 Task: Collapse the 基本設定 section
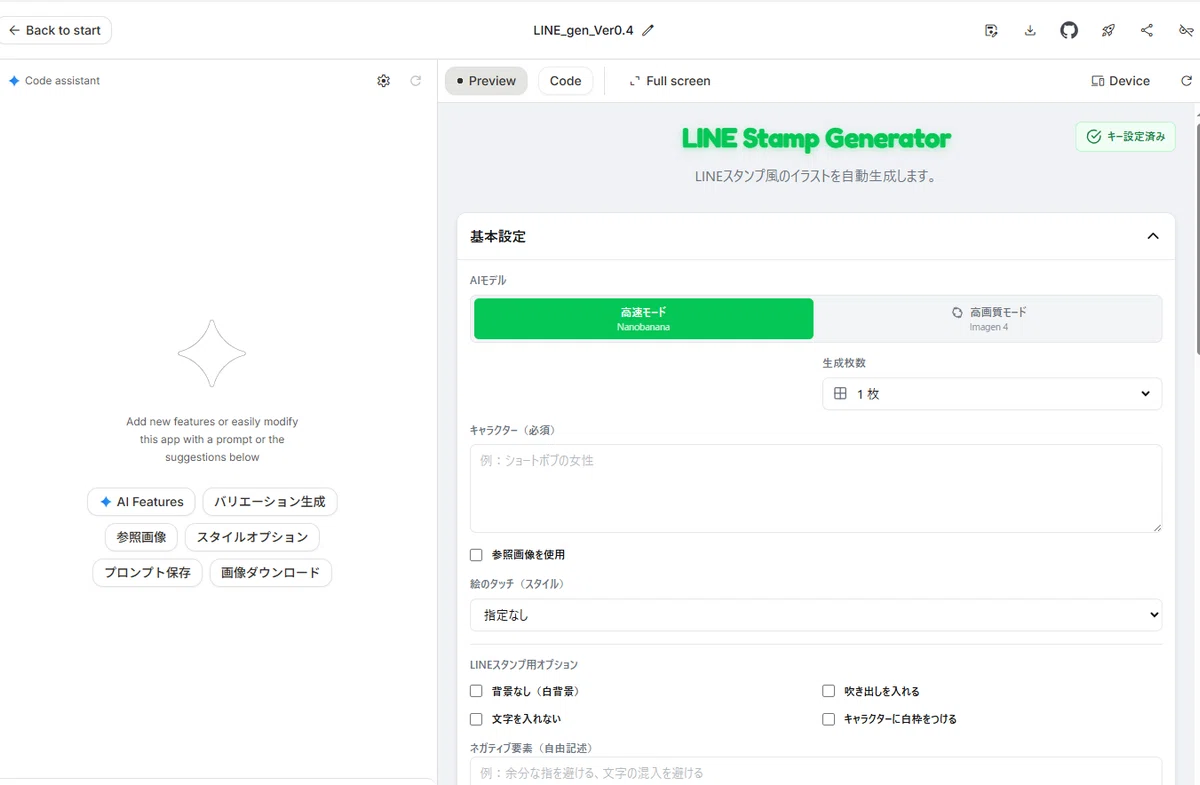coord(1152,237)
